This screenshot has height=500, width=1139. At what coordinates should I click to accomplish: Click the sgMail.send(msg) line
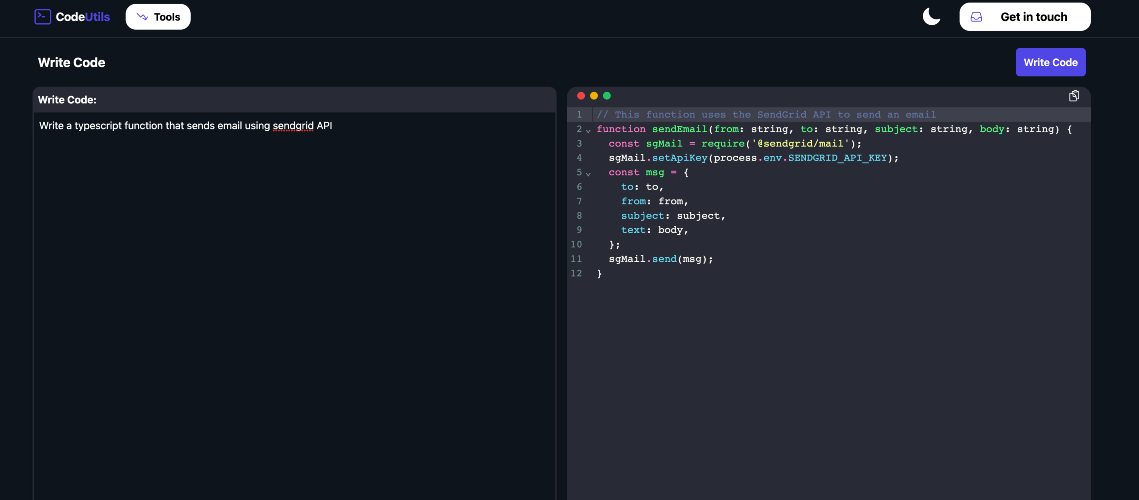661,259
